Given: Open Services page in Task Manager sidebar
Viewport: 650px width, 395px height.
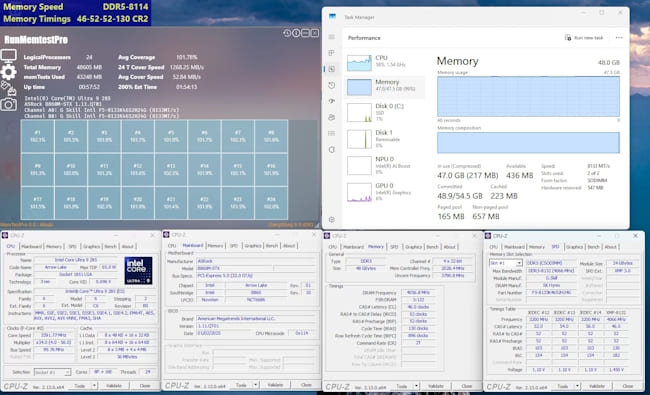Looking at the screenshot, I should click(x=332, y=149).
